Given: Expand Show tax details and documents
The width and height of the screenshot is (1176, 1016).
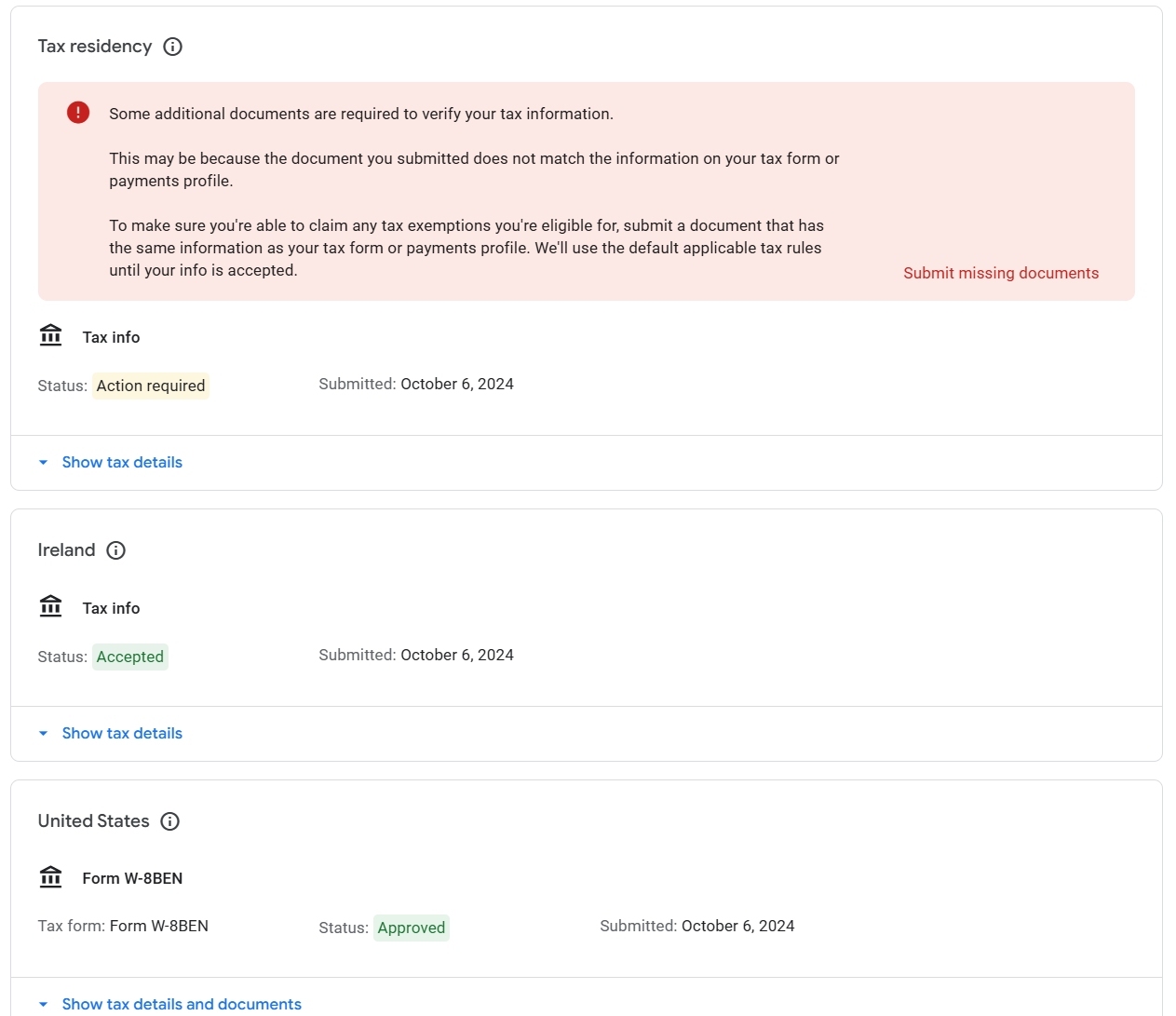Looking at the screenshot, I should click(181, 1004).
